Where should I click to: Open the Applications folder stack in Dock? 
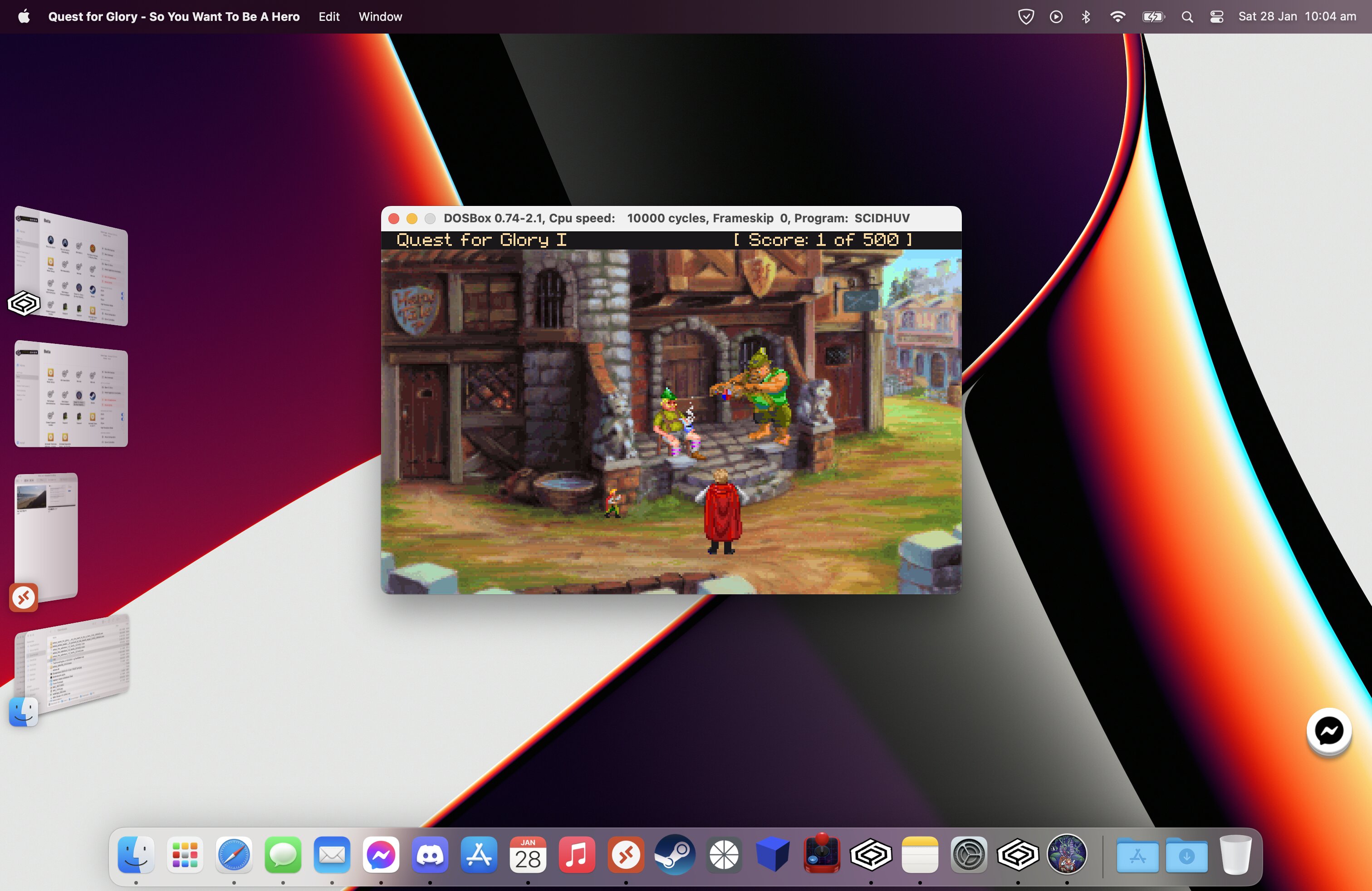click(x=1137, y=855)
